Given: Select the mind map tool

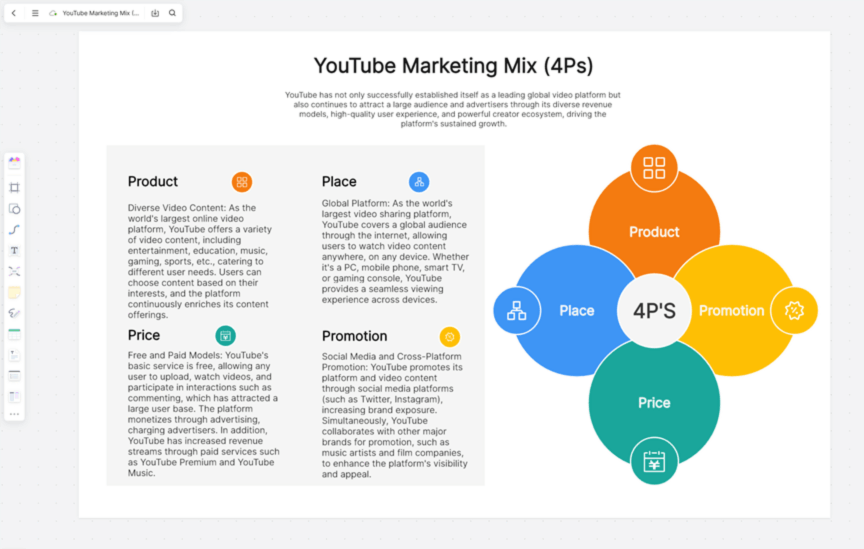Looking at the screenshot, I should (x=14, y=271).
